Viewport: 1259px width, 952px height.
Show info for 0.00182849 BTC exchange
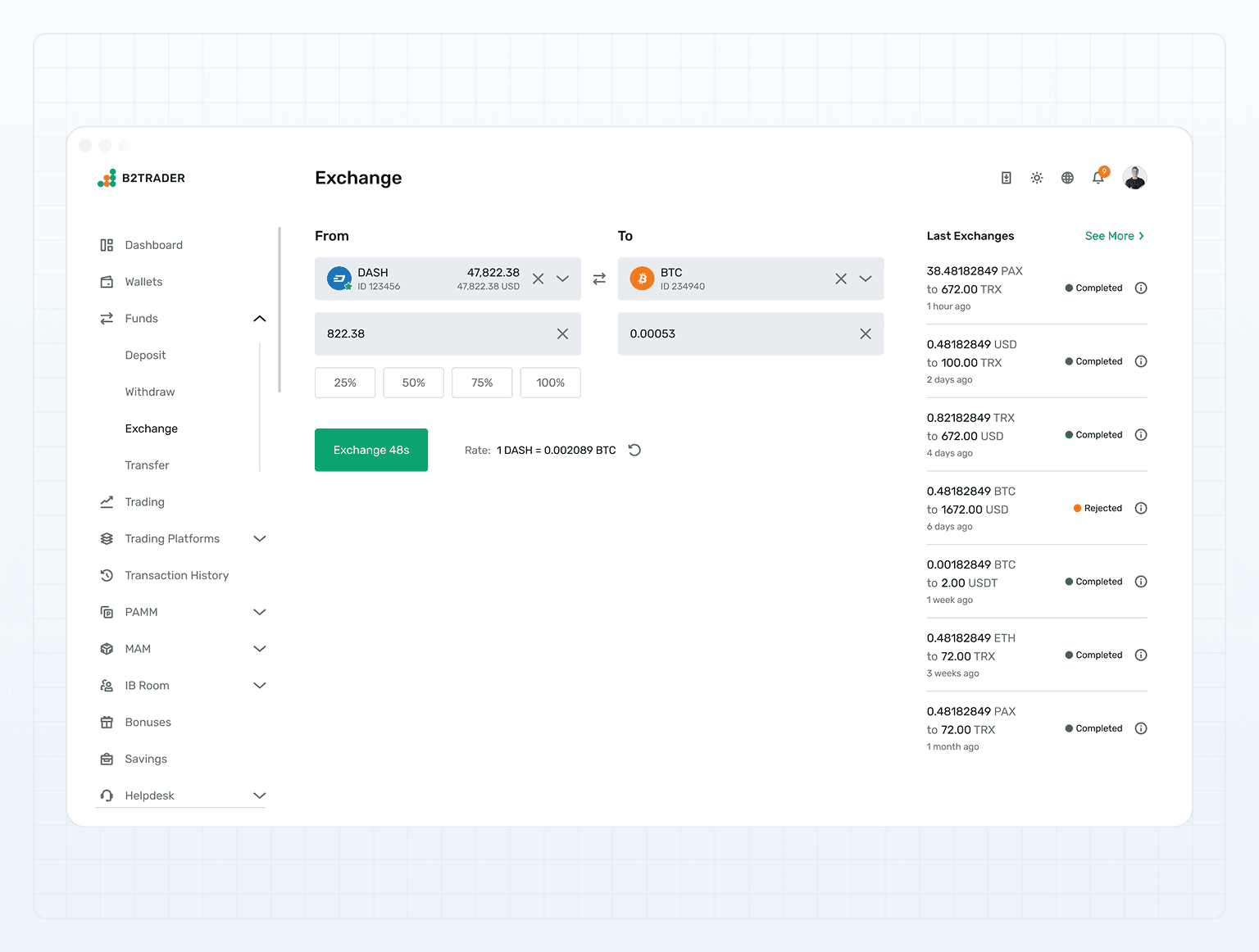[1141, 582]
